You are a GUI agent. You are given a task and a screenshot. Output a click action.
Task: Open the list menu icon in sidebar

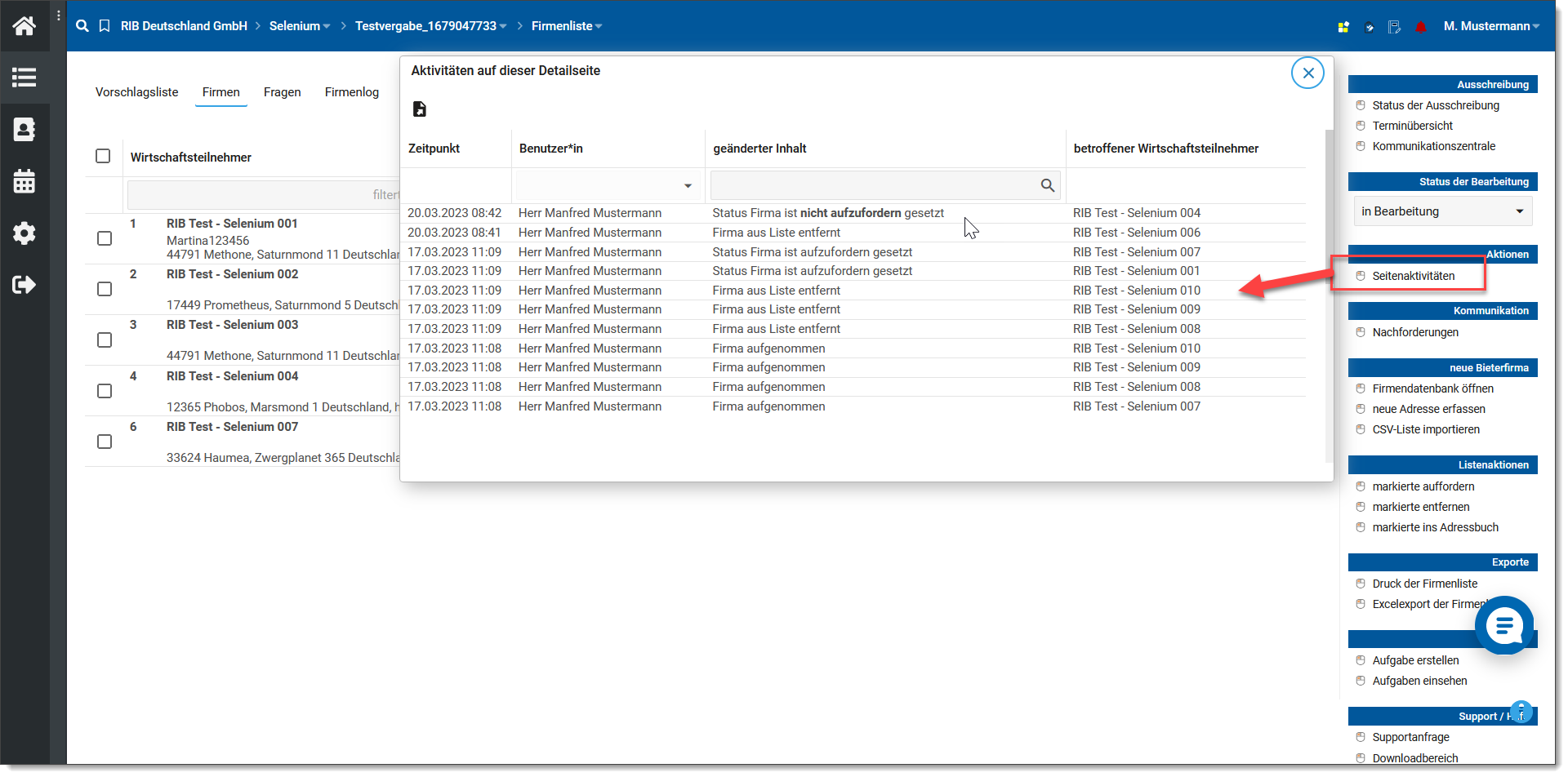24,78
